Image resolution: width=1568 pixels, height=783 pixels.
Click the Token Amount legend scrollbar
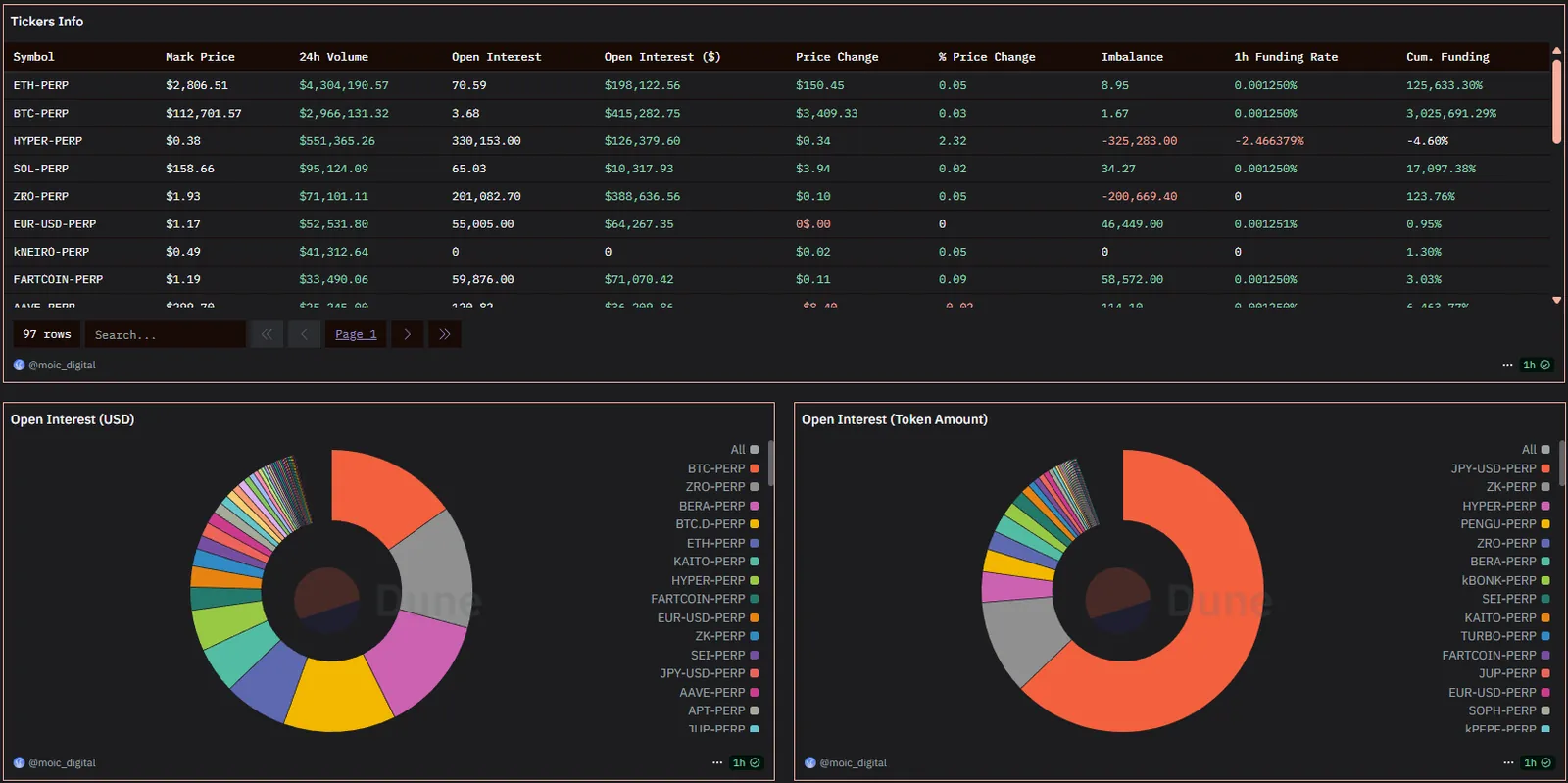[1562, 463]
